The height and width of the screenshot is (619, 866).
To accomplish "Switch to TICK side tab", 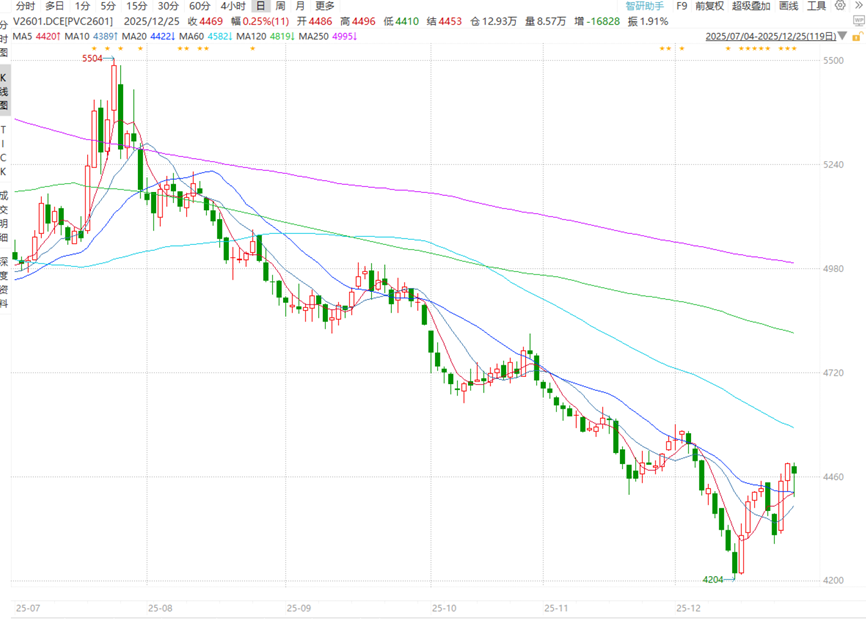I will point(4,151).
